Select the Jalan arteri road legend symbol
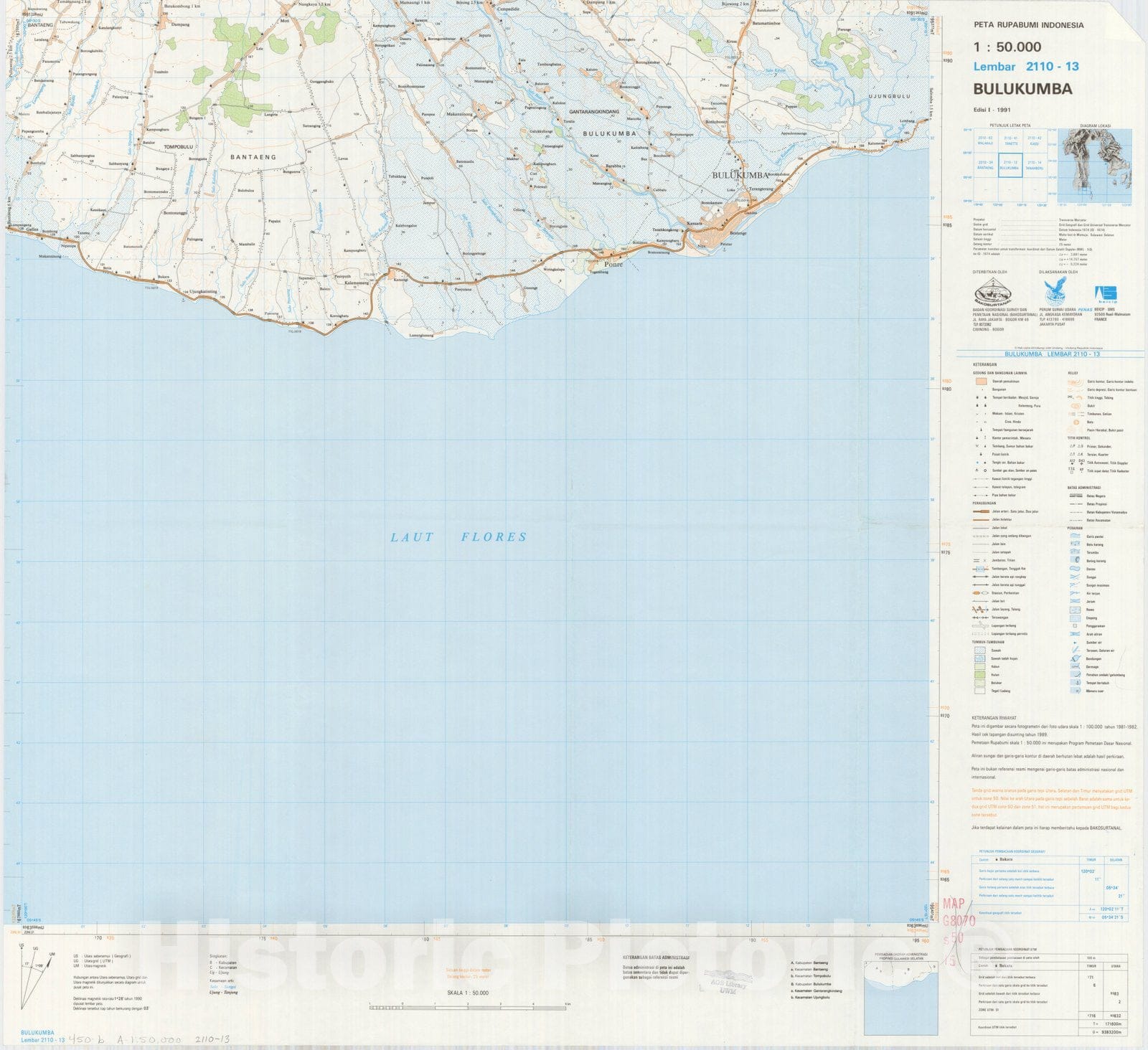The height and width of the screenshot is (1050, 1148). [980, 511]
